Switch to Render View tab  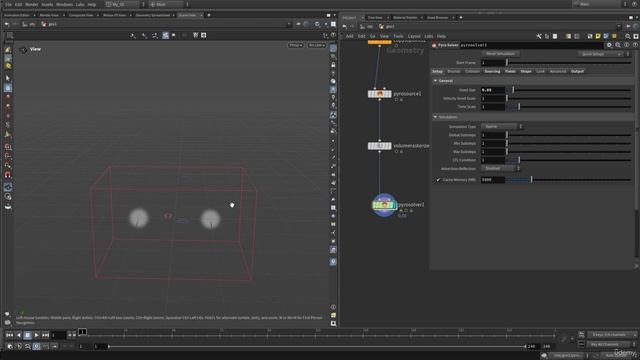pyautogui.click(x=49, y=15)
